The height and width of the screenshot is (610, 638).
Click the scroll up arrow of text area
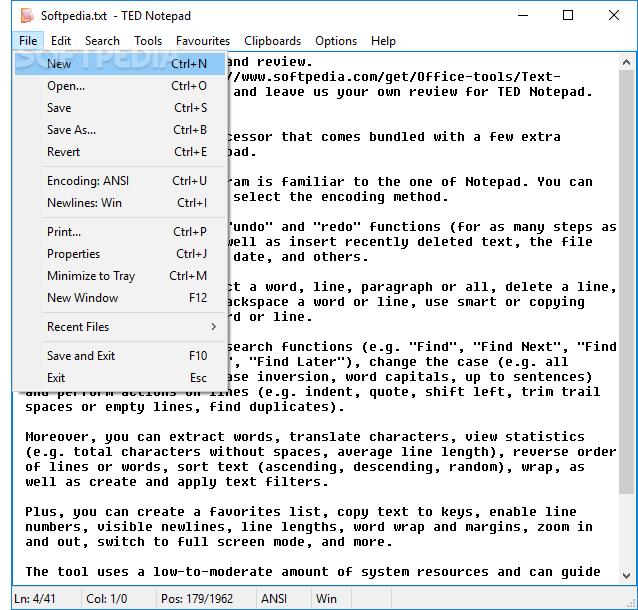coord(626,62)
